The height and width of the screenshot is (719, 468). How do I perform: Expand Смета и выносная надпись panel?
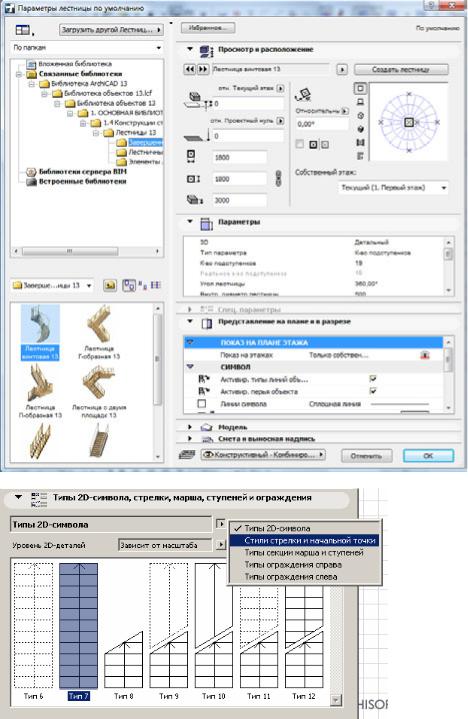point(190,439)
